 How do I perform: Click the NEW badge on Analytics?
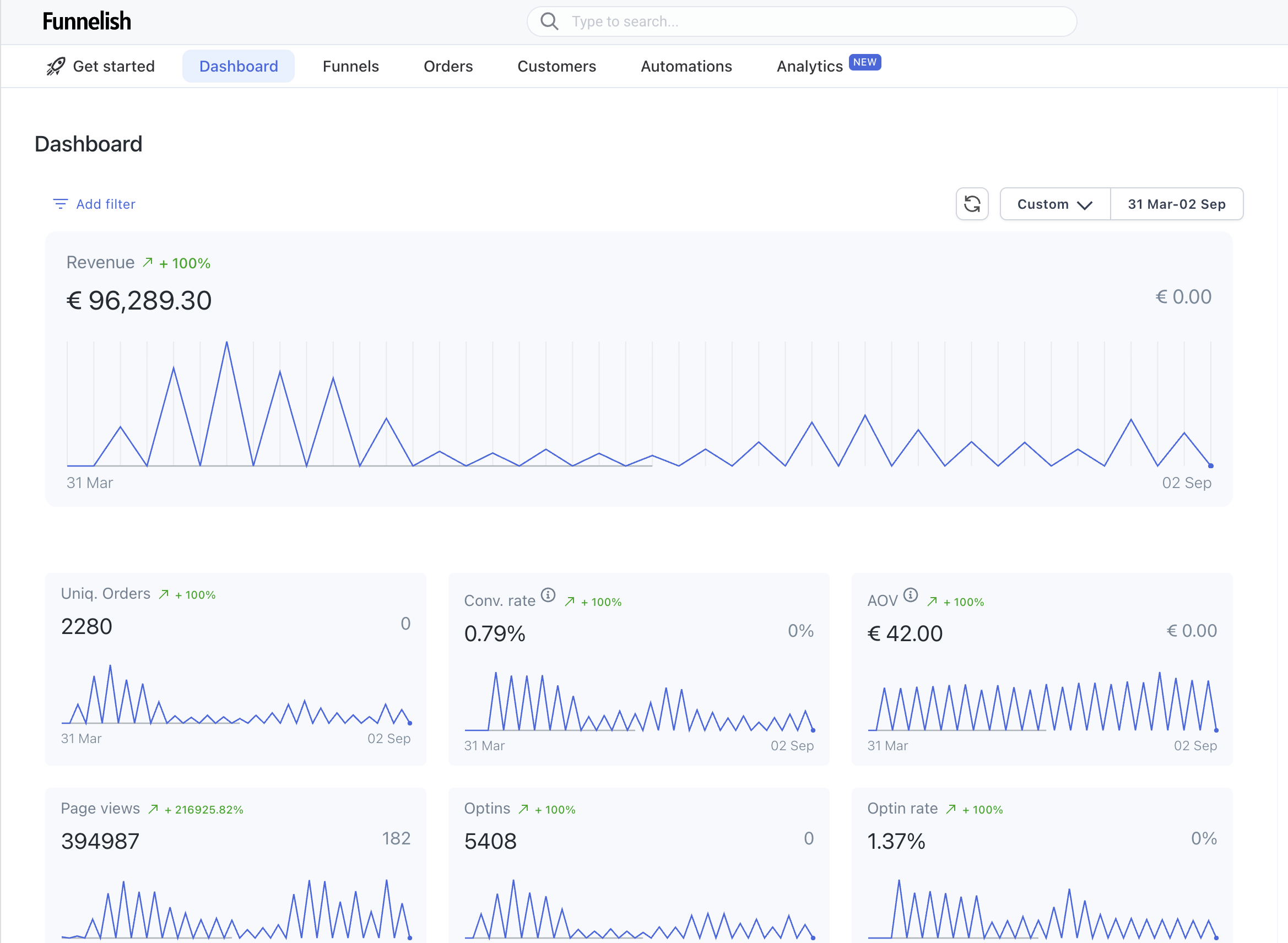click(x=864, y=62)
